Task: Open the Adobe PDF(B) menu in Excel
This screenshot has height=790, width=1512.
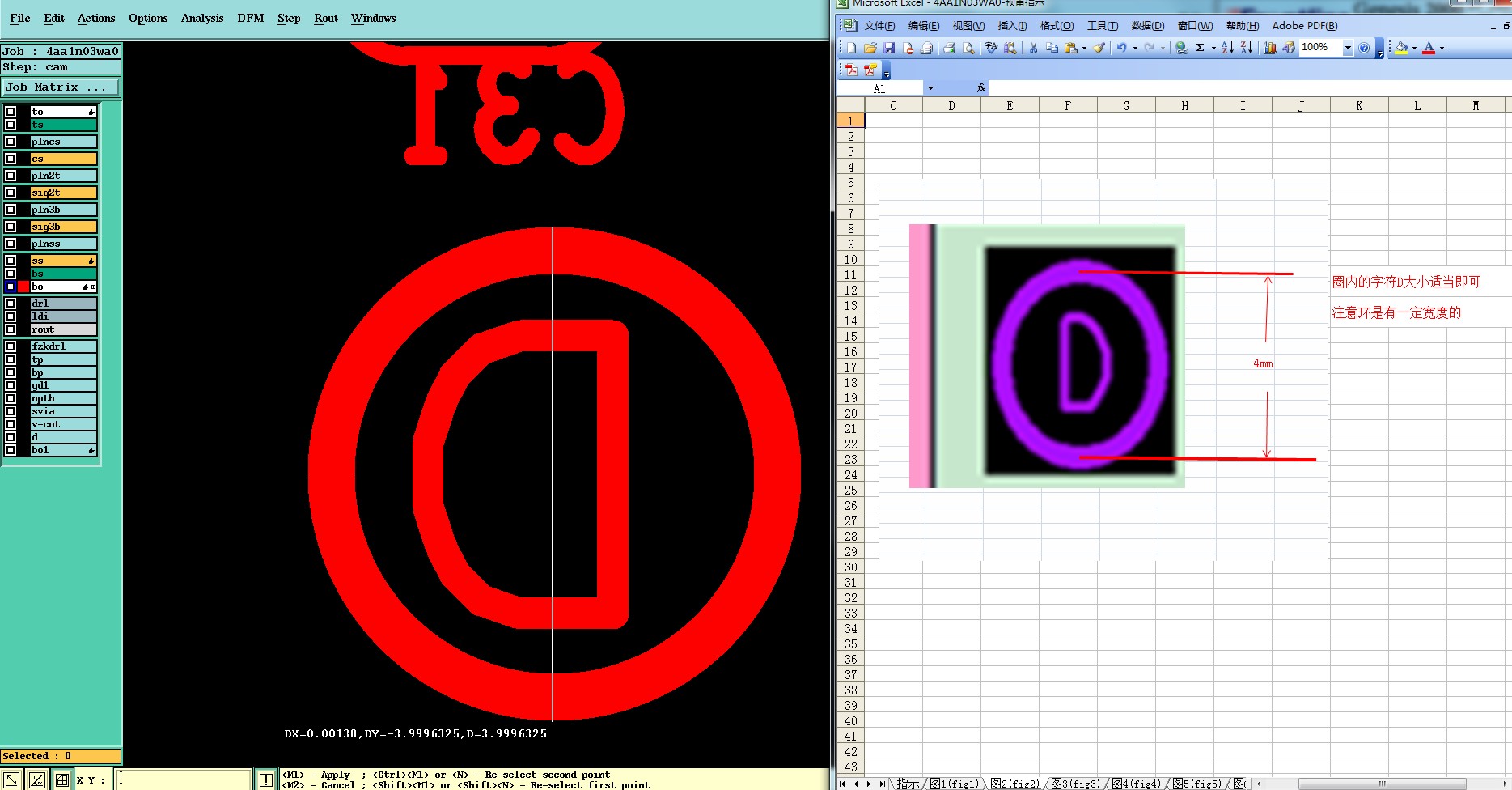Action: [1305, 26]
